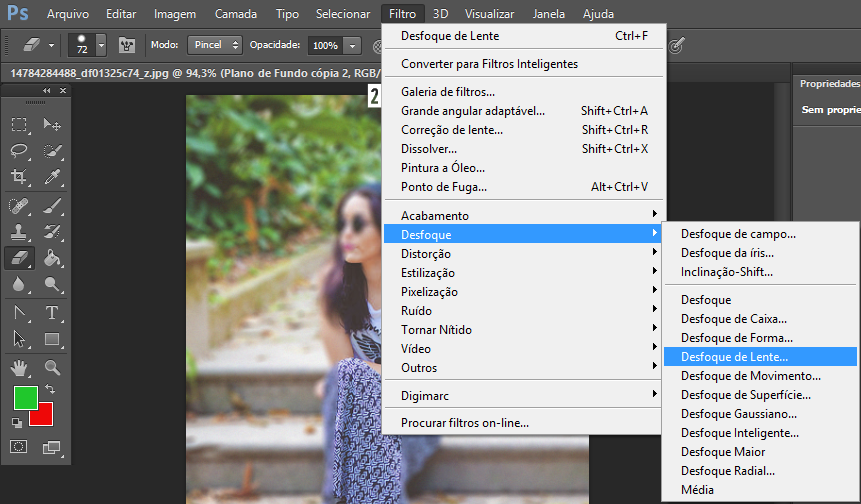This screenshot has height=504, width=861.
Task: Collapse the toolbox with double arrows
Action: pyautogui.click(x=47, y=91)
